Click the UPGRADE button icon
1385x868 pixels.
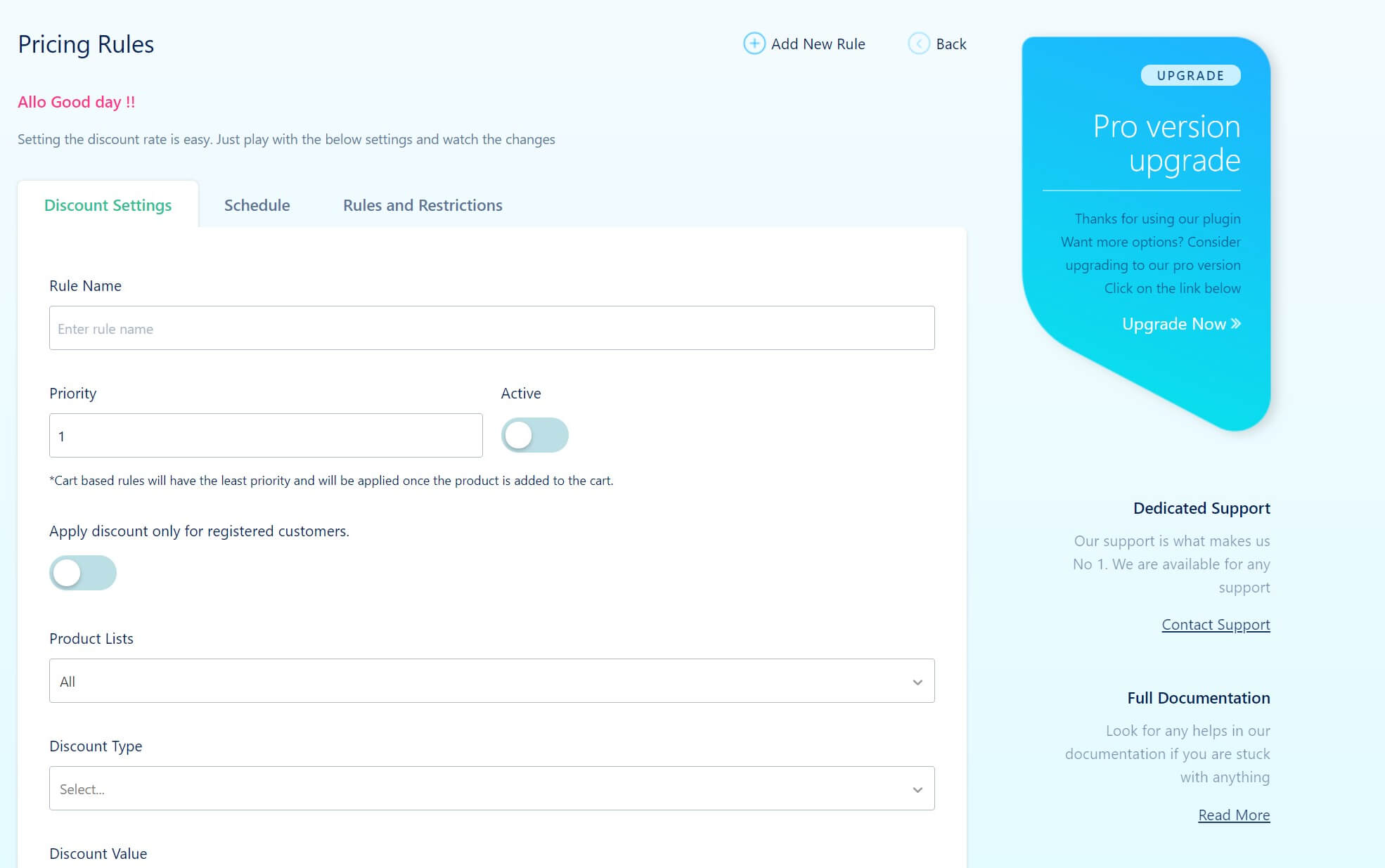tap(1190, 75)
